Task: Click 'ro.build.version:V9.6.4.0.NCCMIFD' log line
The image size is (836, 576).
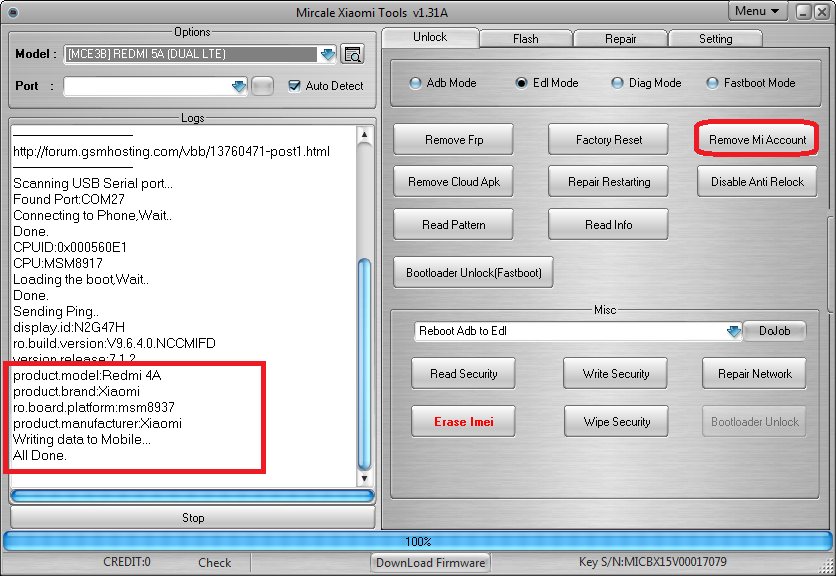Action: pyautogui.click(x=114, y=343)
